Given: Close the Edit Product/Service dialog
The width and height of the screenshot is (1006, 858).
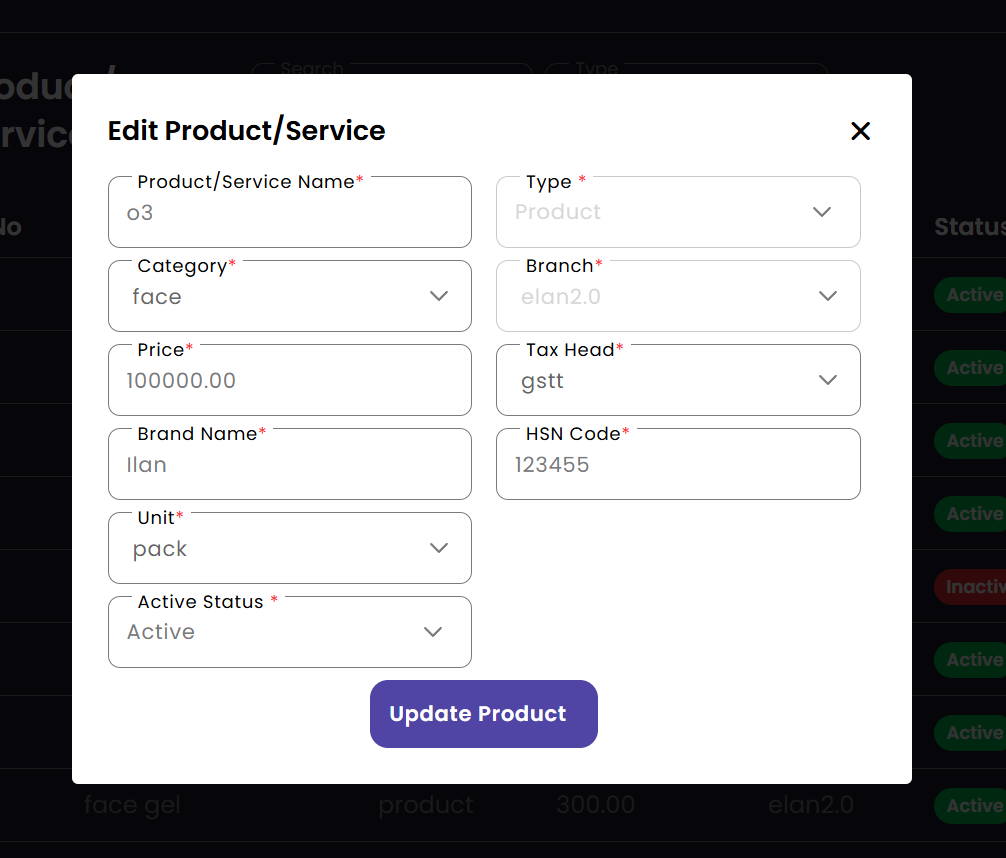Looking at the screenshot, I should tap(860, 131).
